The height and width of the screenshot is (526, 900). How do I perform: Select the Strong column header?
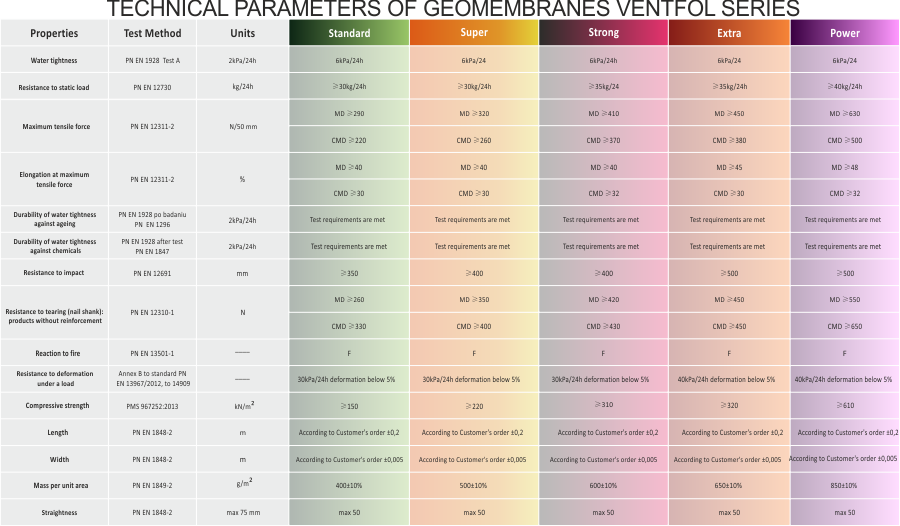[603, 33]
